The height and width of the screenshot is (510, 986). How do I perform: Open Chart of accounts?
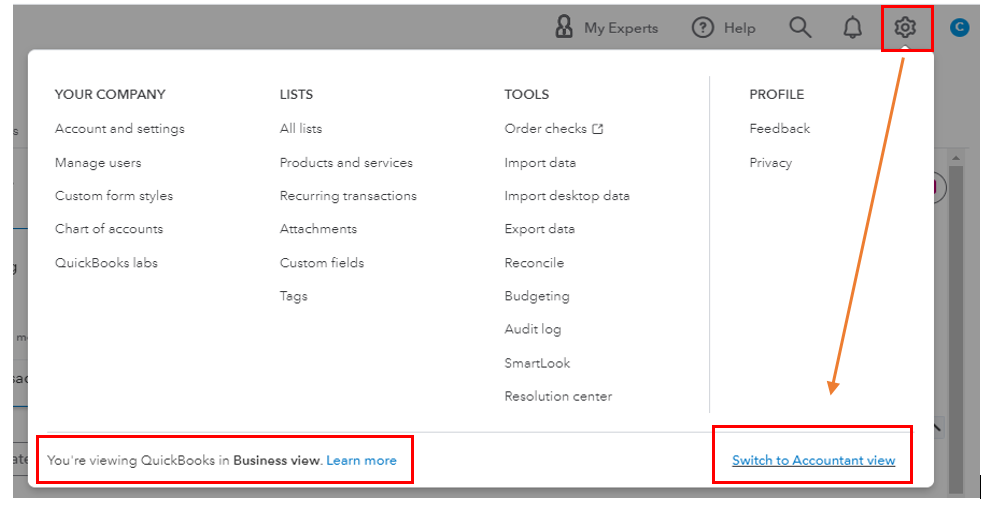coord(109,229)
